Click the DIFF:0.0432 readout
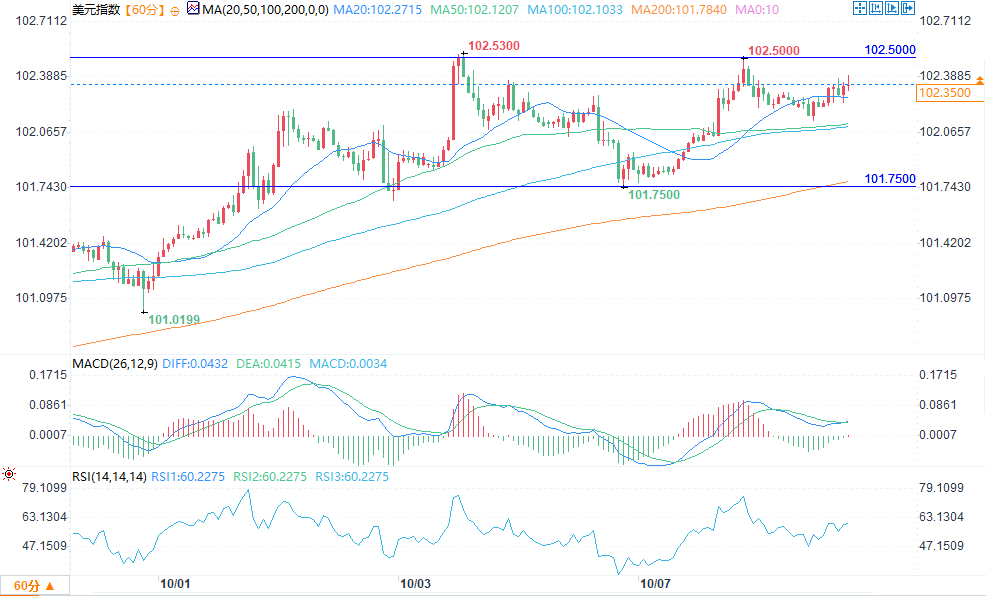Viewport: 986px width, 596px height. [195, 364]
